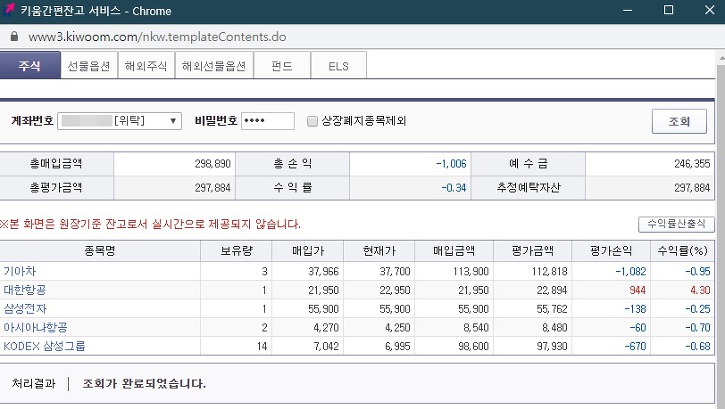
Task: Switch to 해외선물옵션 tab
Action: 214,66
